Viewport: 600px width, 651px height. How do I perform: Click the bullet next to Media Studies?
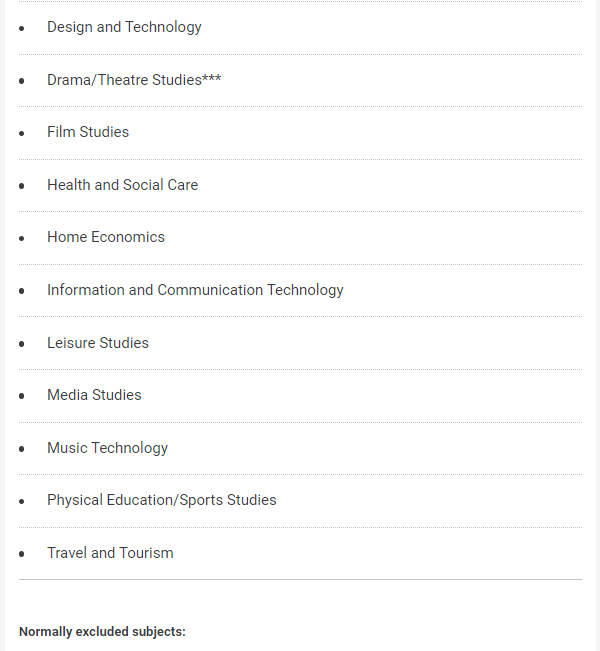point(22,396)
